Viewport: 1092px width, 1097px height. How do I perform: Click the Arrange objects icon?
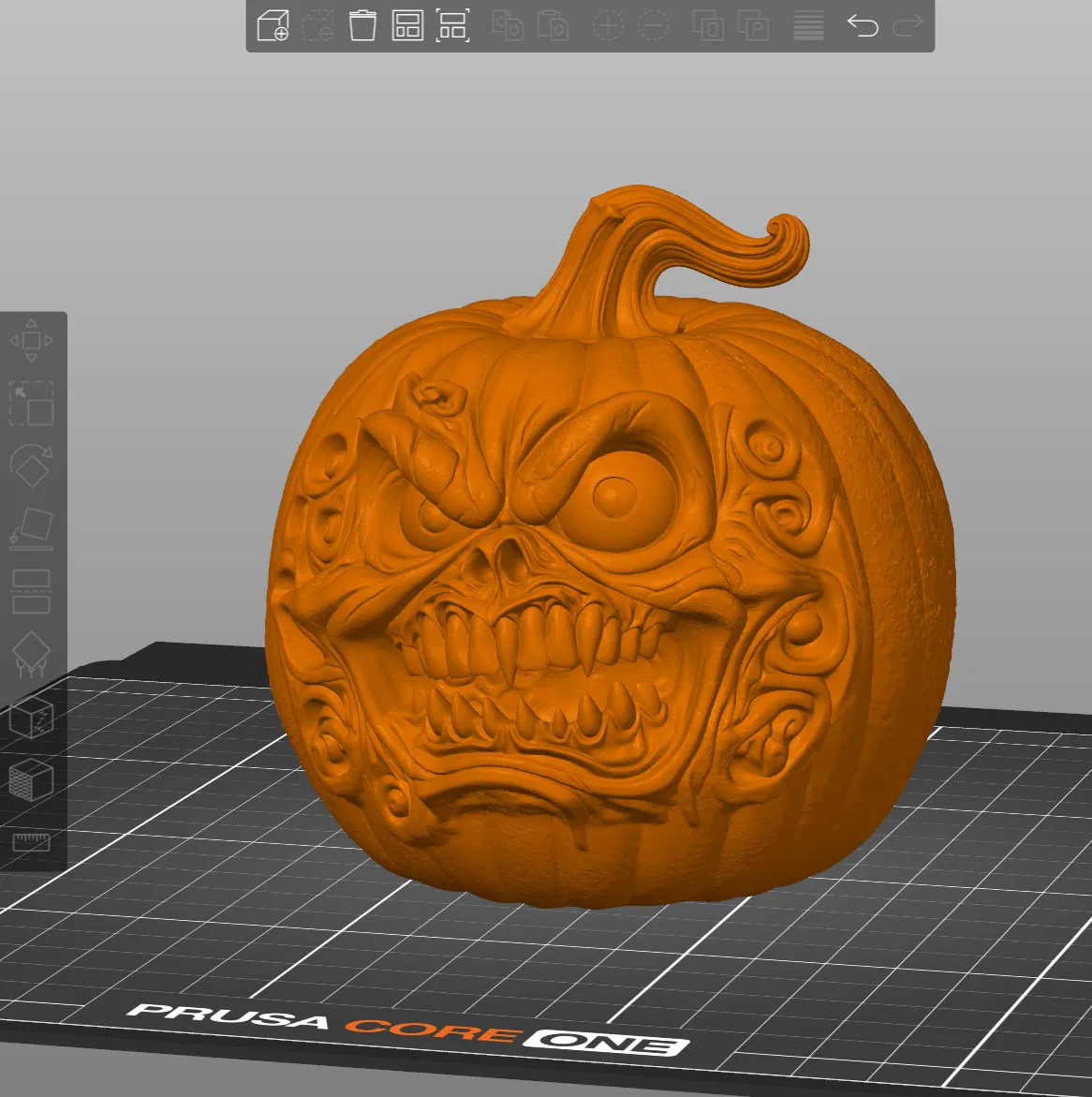pos(407,26)
